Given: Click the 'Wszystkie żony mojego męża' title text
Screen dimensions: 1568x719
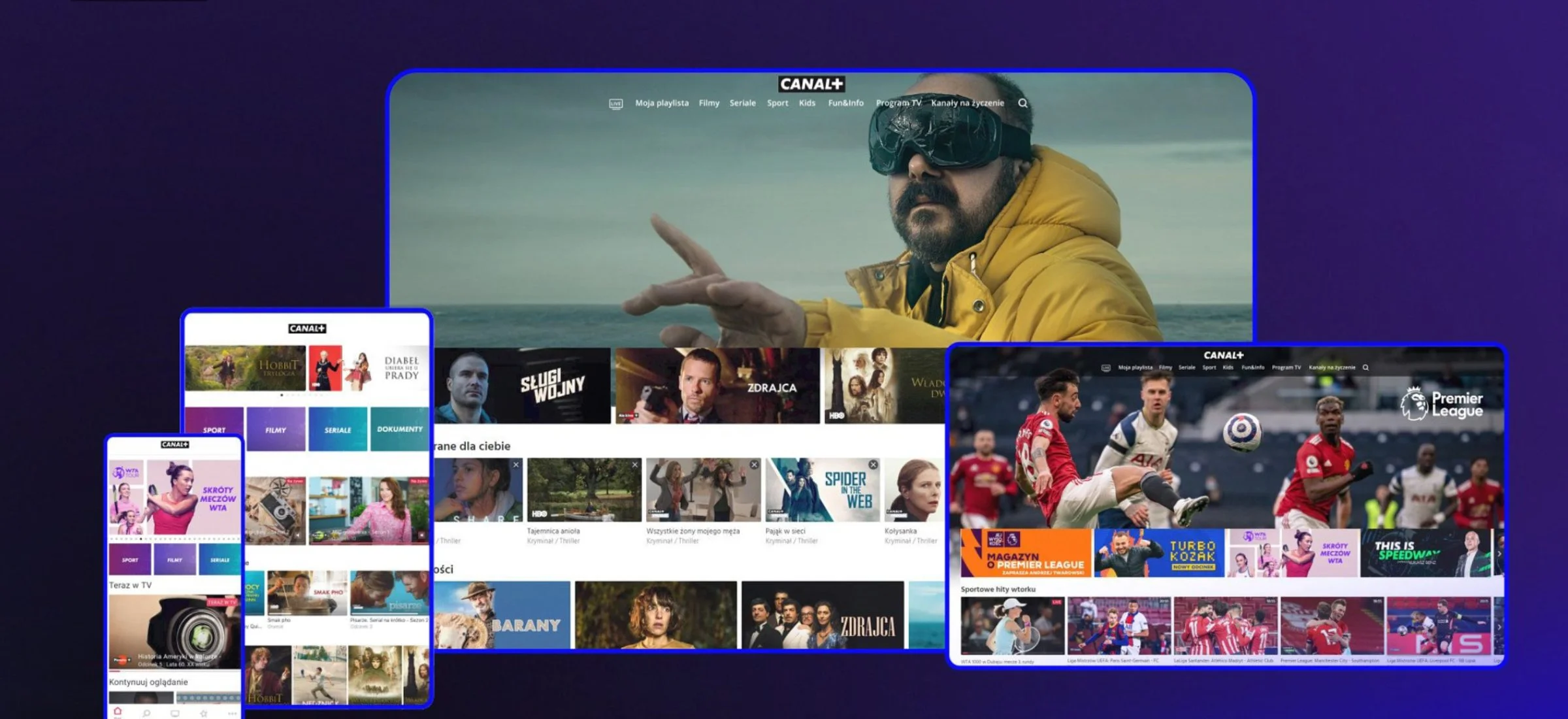Looking at the screenshot, I should point(693,531).
